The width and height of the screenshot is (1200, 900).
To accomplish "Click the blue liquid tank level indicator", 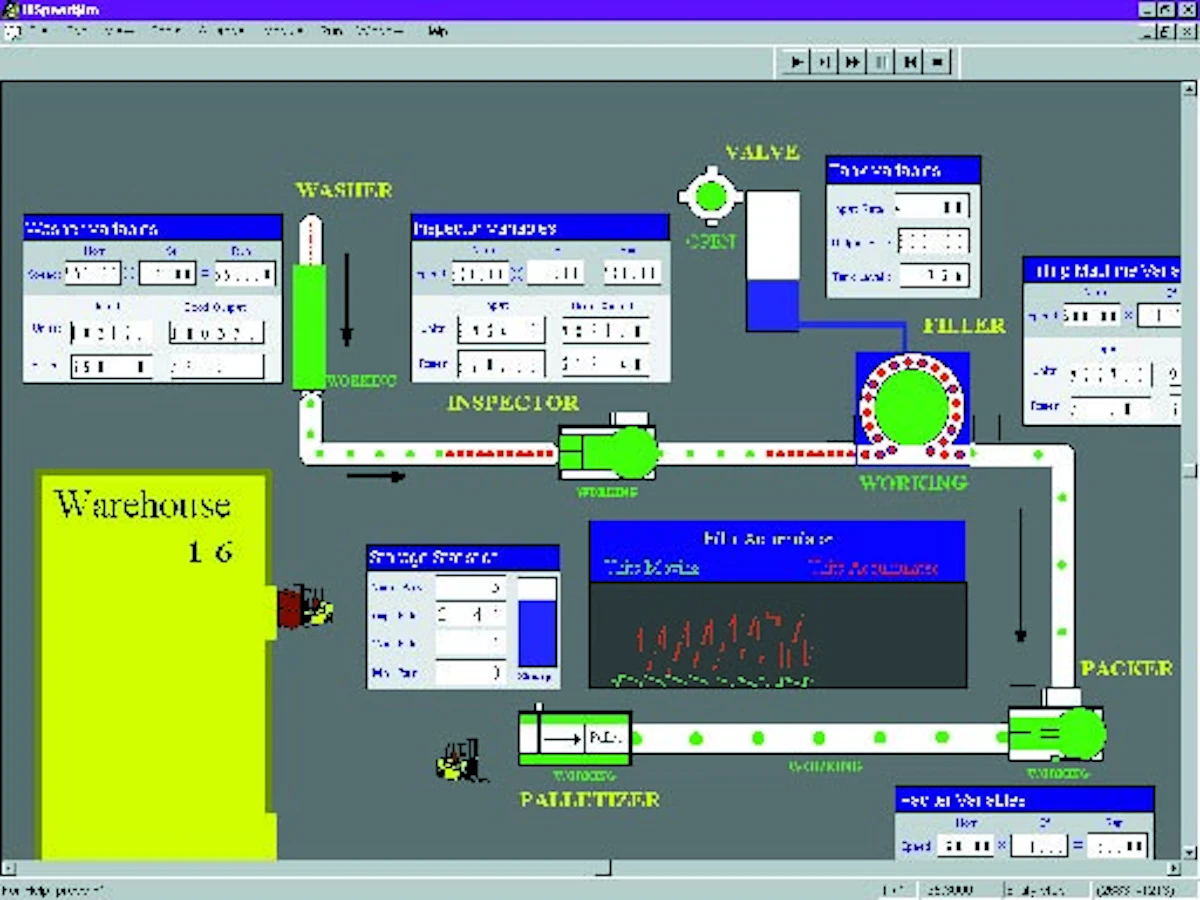I will tap(773, 304).
